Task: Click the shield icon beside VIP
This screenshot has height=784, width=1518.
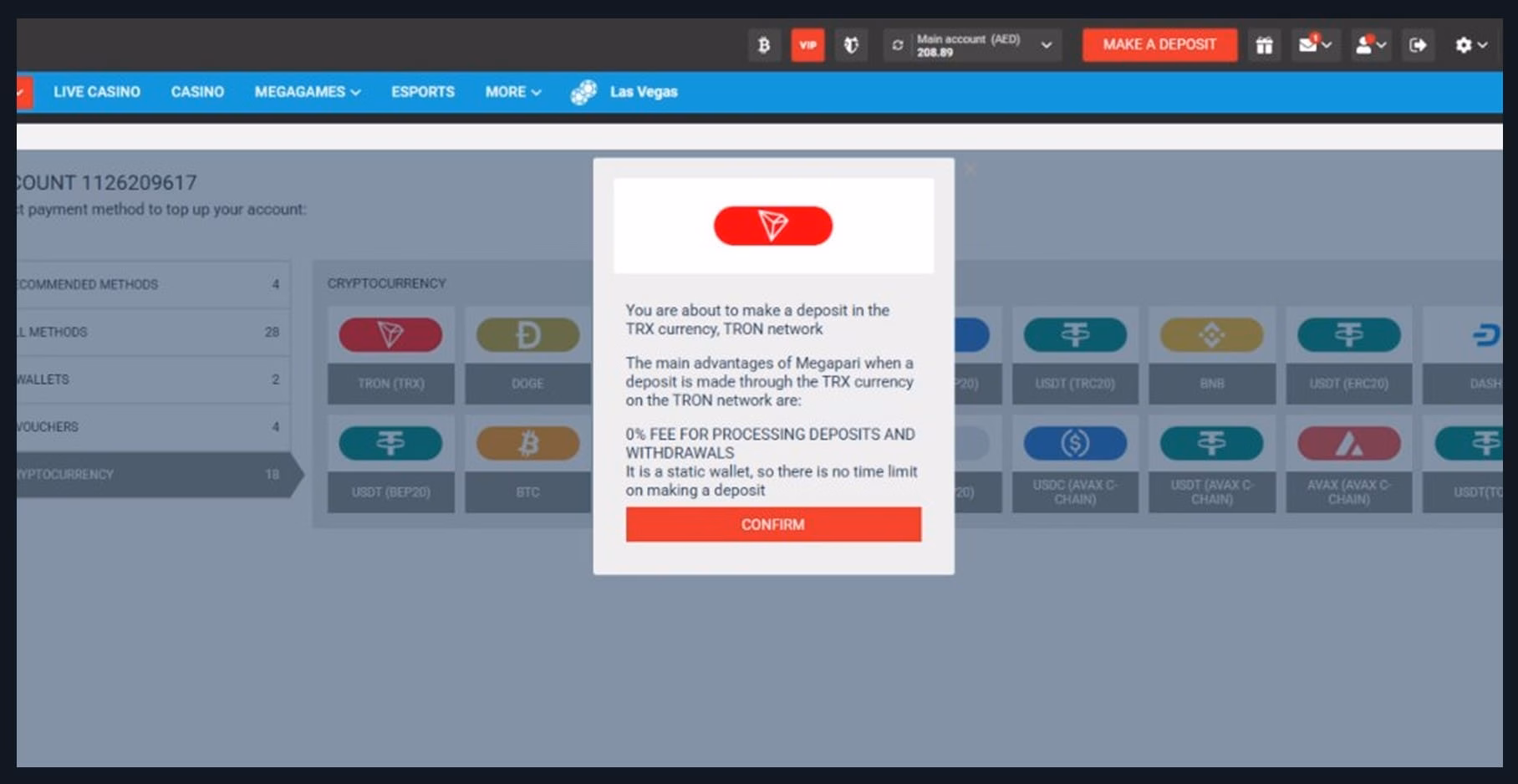Action: coord(851,45)
